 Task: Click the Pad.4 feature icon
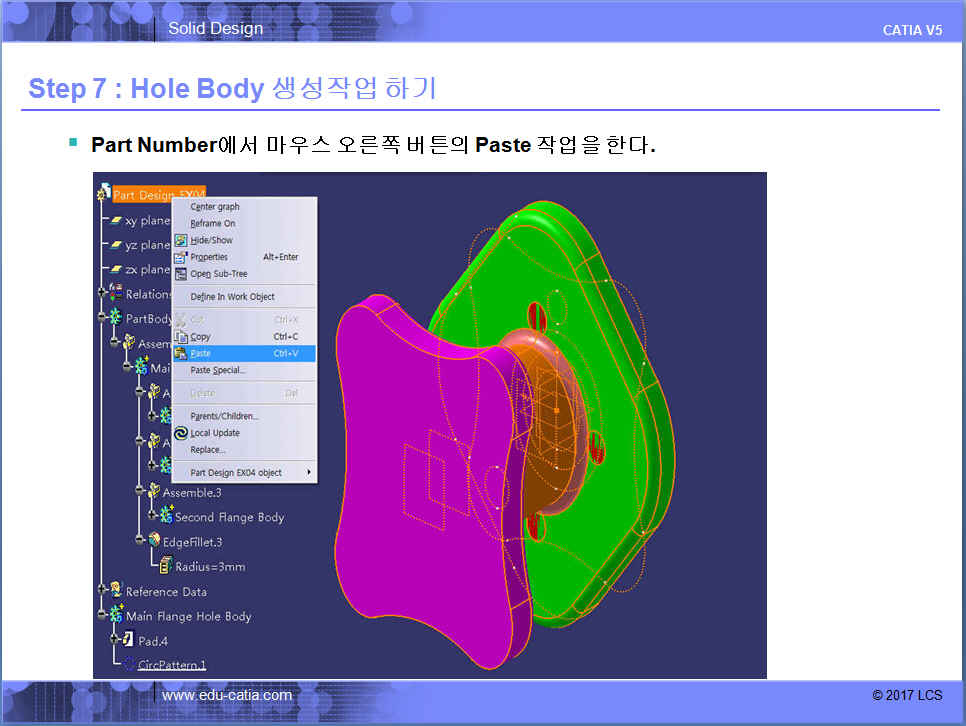(x=128, y=640)
